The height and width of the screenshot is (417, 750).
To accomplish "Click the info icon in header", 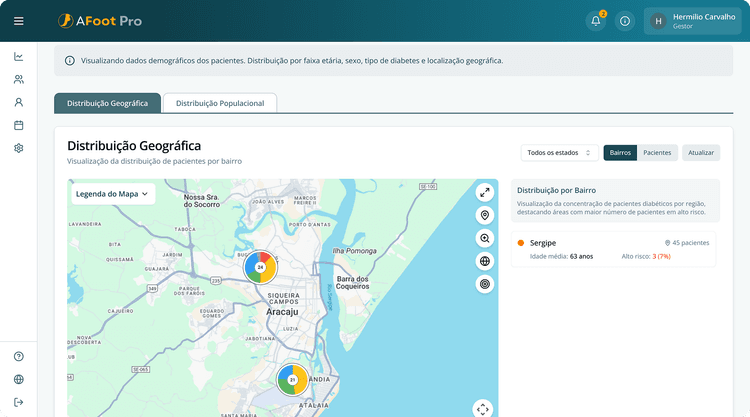I will tap(625, 20).
